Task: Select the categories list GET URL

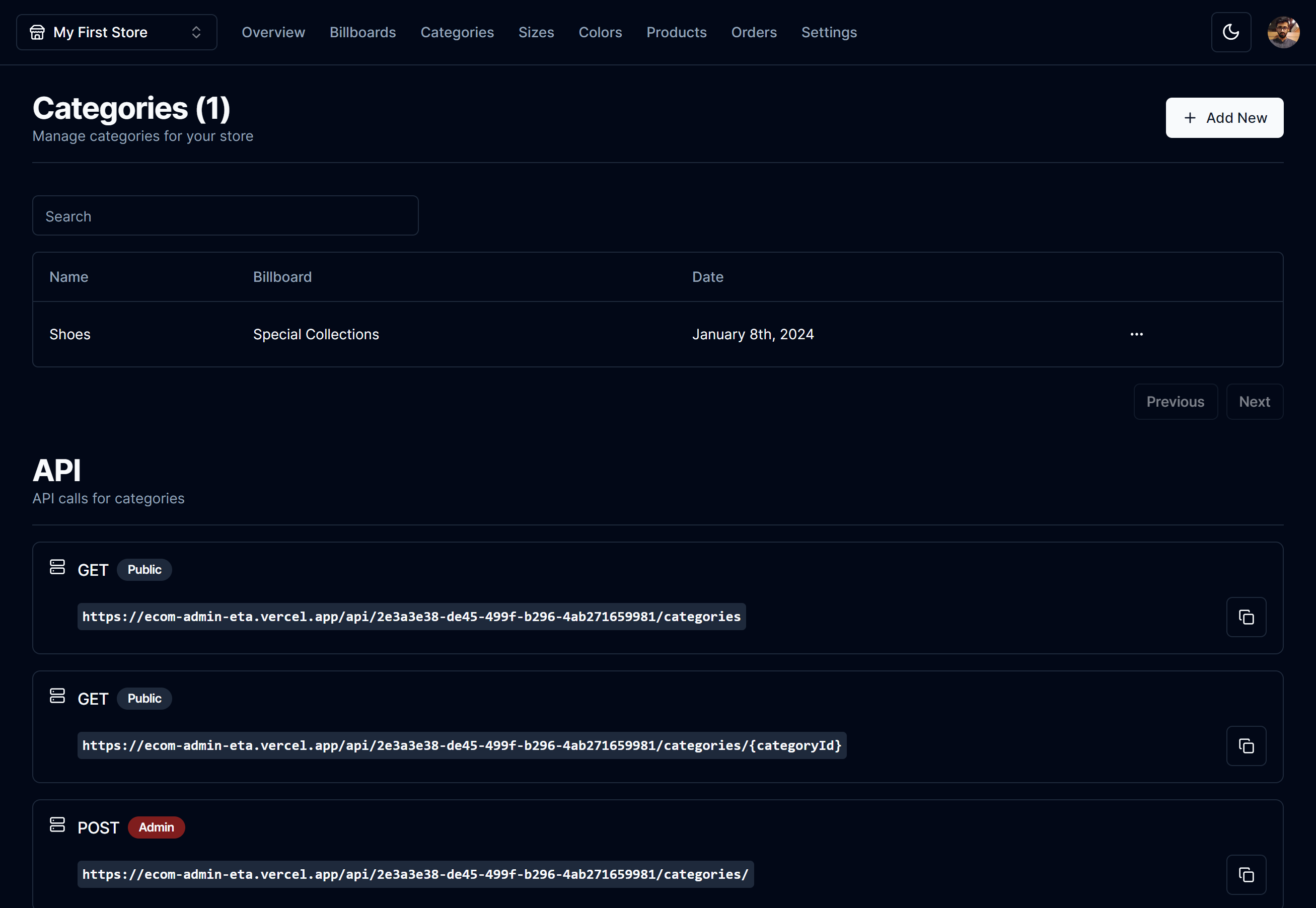Action: click(411, 617)
